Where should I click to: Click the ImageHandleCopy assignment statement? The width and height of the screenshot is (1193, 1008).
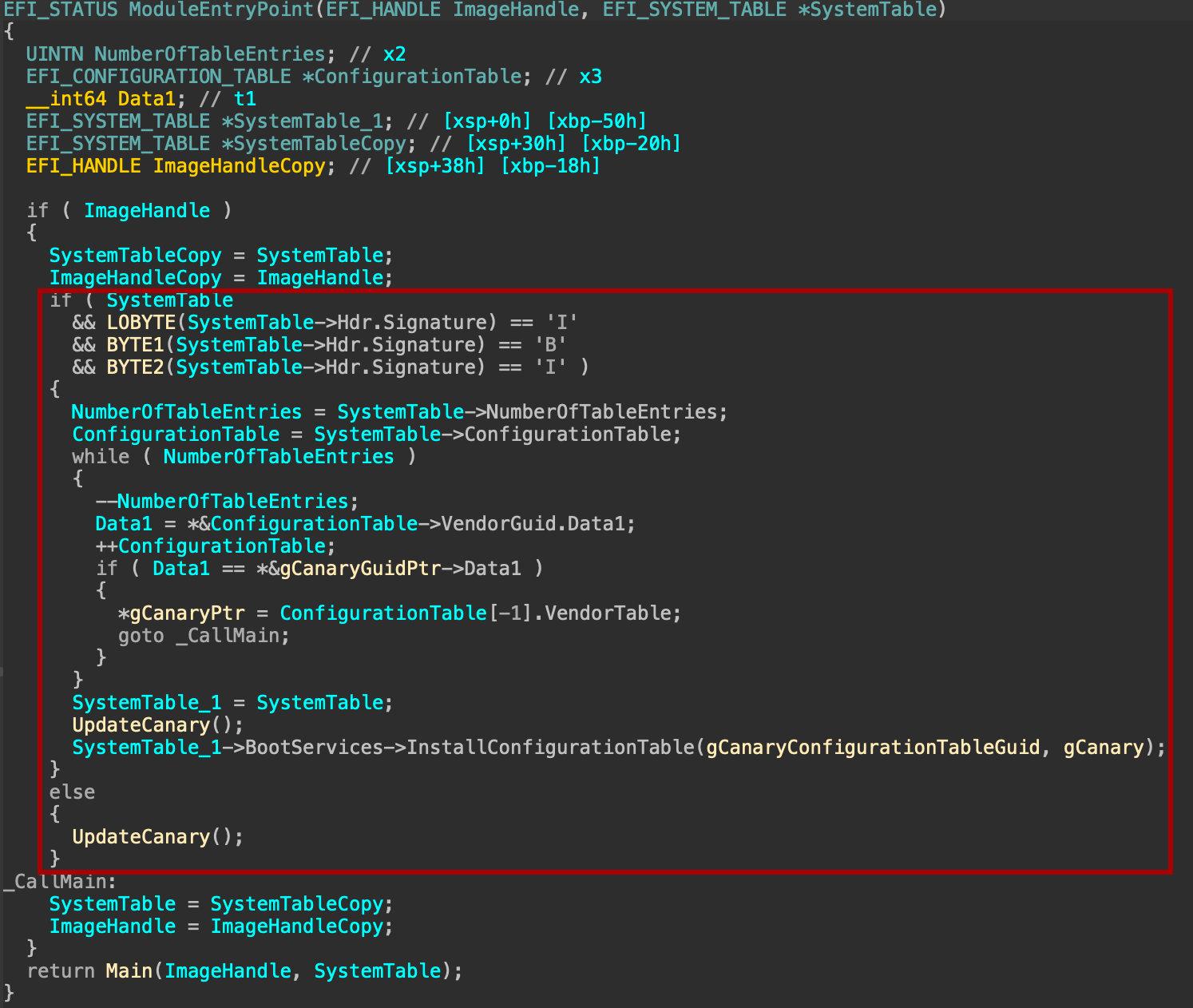[220, 277]
